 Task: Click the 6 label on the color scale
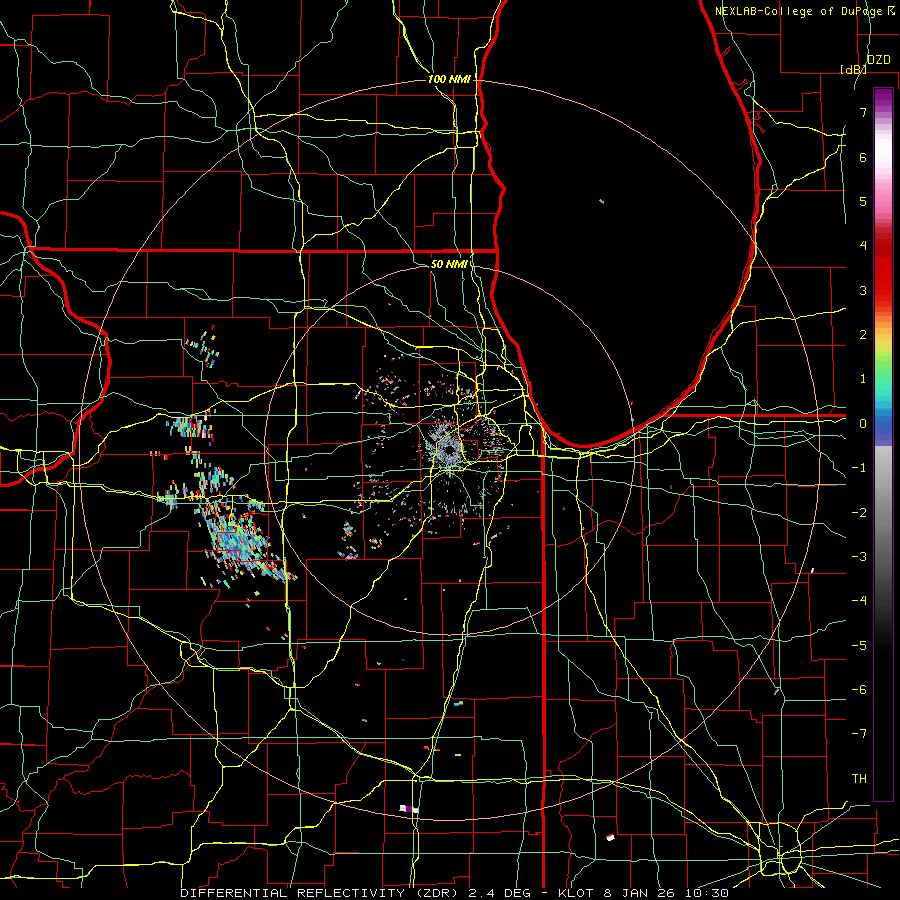tap(863, 157)
